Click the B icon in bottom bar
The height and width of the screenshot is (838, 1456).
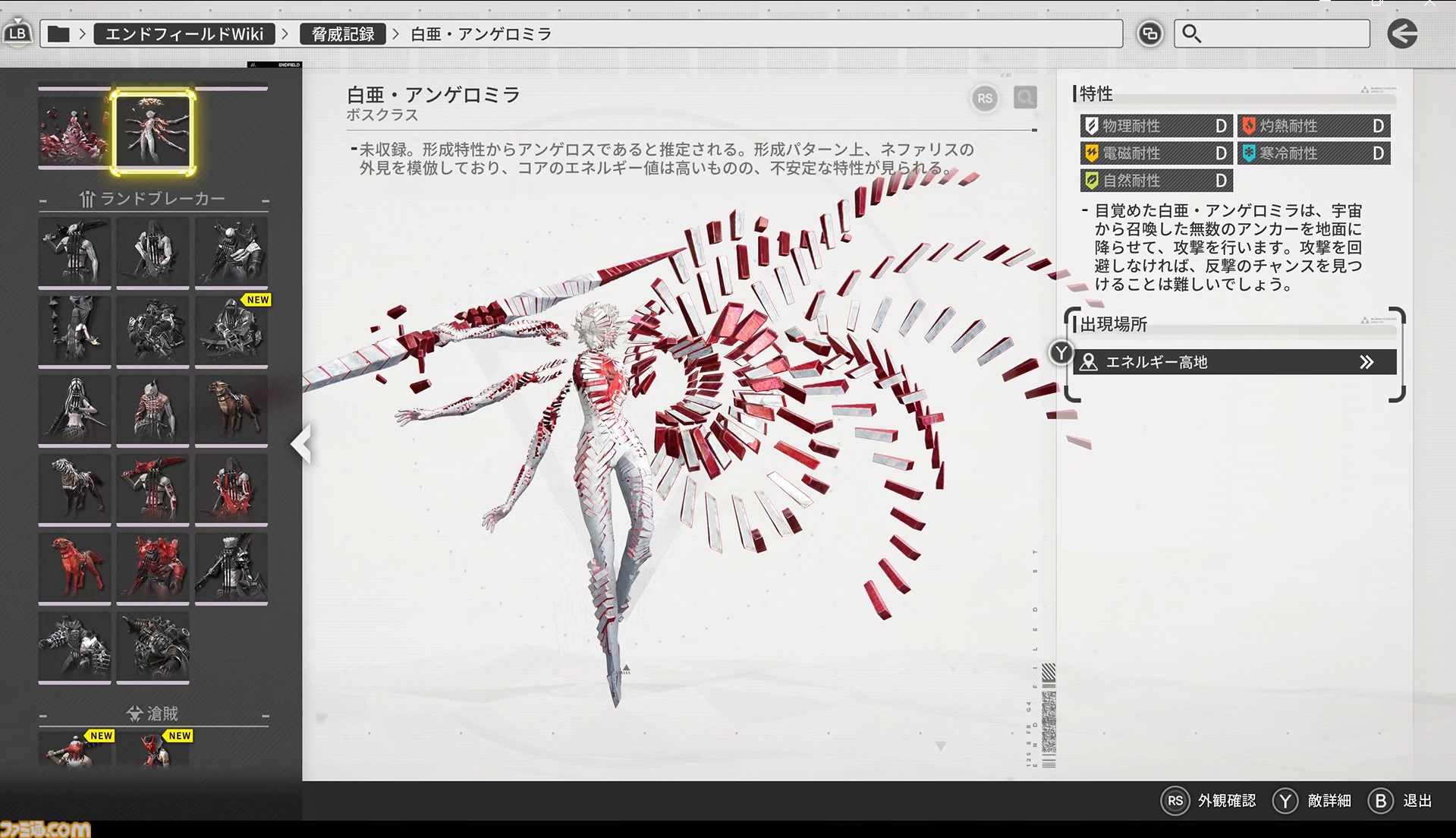(1380, 801)
